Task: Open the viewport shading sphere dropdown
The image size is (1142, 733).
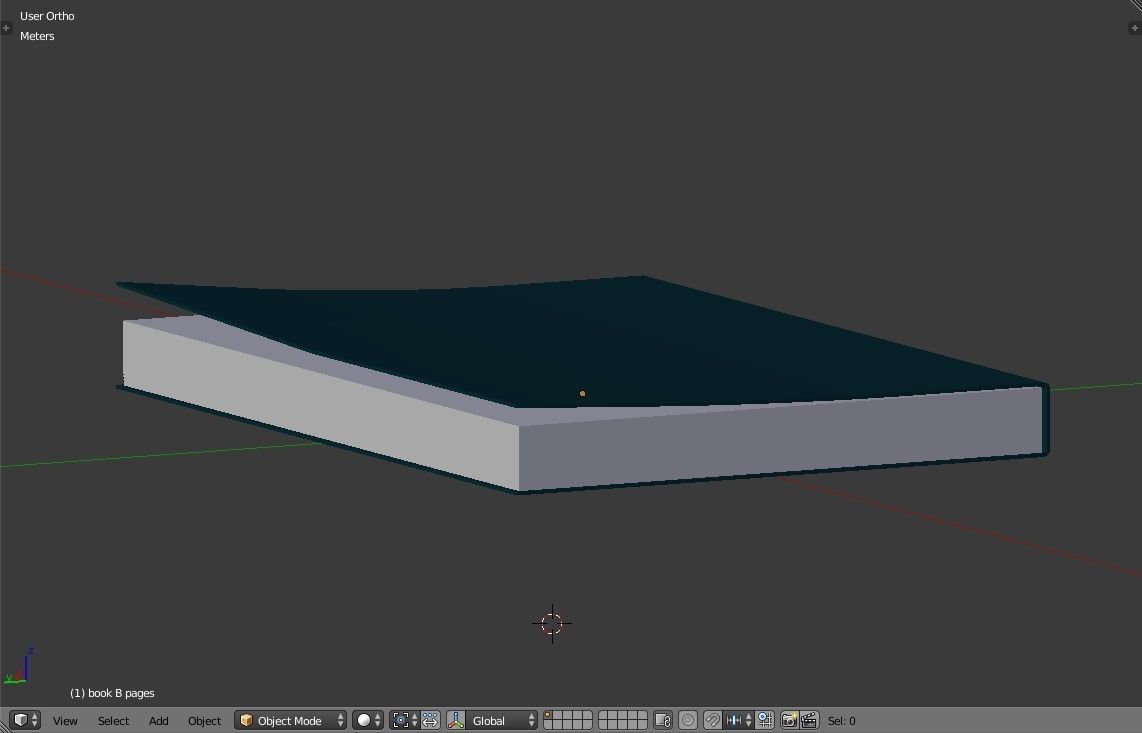Action: pyautogui.click(x=368, y=721)
